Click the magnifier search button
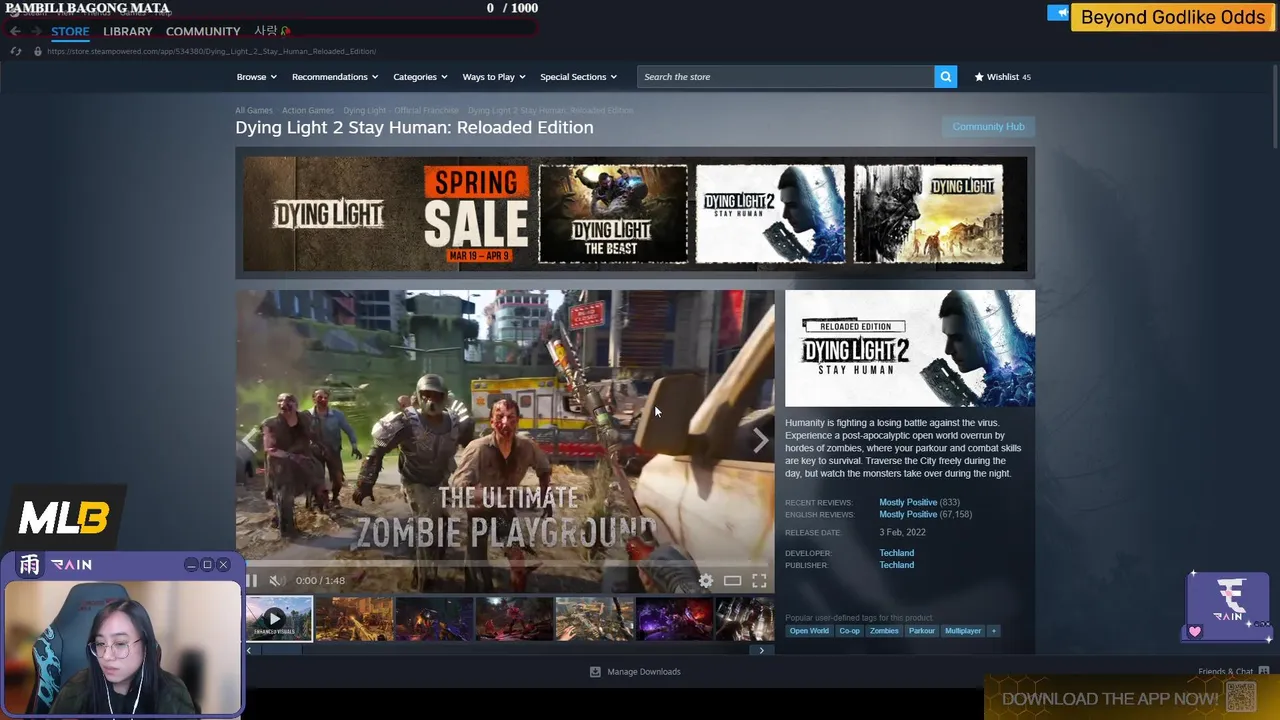1280x720 pixels. 945,77
